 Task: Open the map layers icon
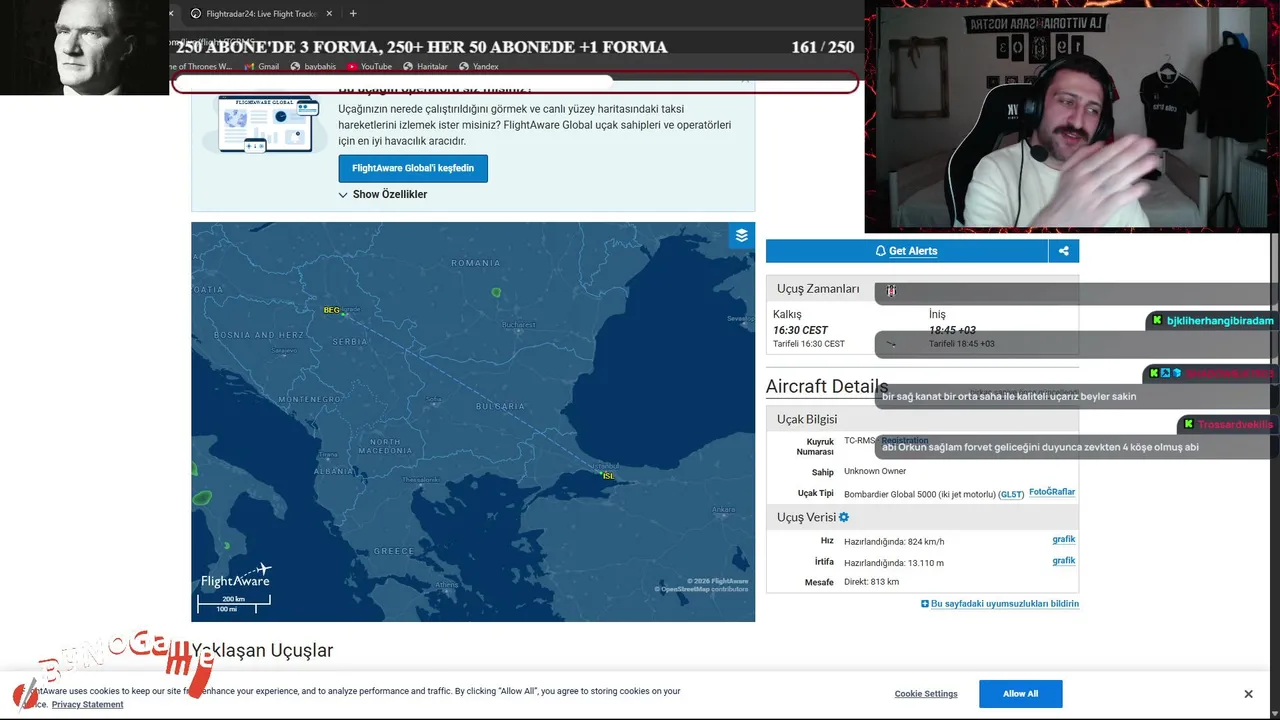click(741, 236)
